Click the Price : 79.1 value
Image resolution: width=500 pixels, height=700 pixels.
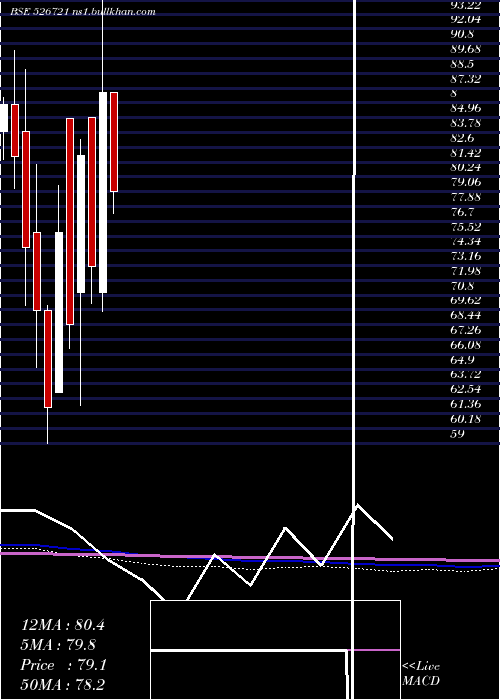(63, 665)
